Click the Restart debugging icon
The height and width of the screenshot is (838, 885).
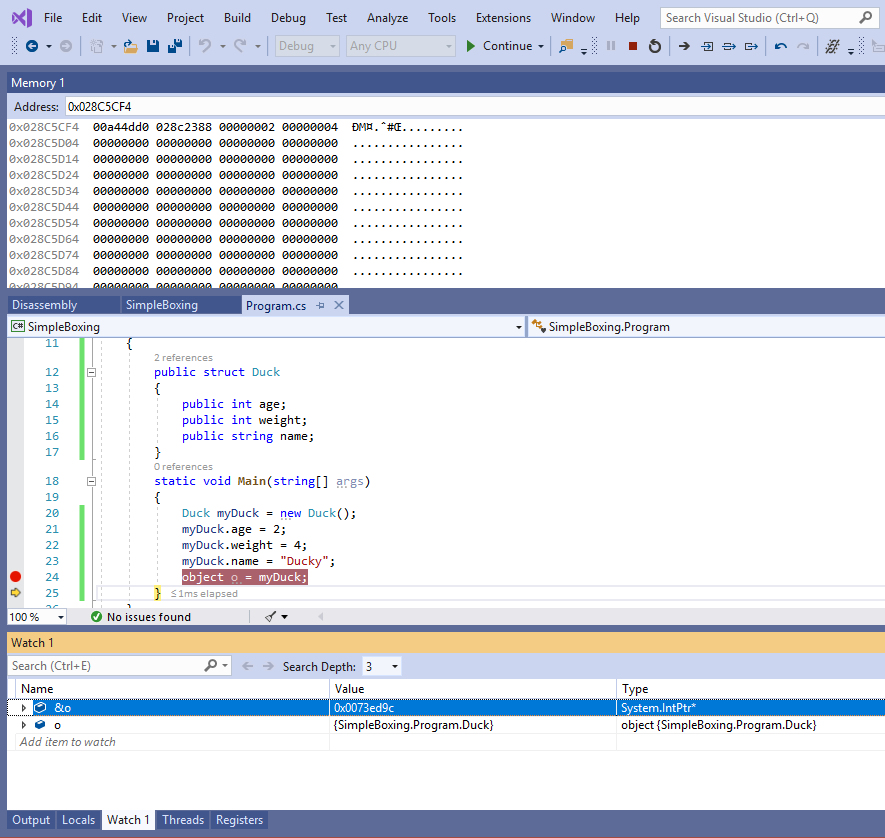[654, 46]
